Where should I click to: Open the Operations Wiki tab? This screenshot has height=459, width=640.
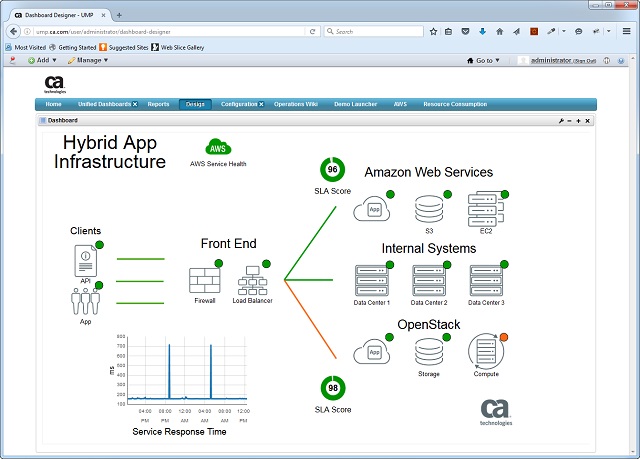click(297, 104)
